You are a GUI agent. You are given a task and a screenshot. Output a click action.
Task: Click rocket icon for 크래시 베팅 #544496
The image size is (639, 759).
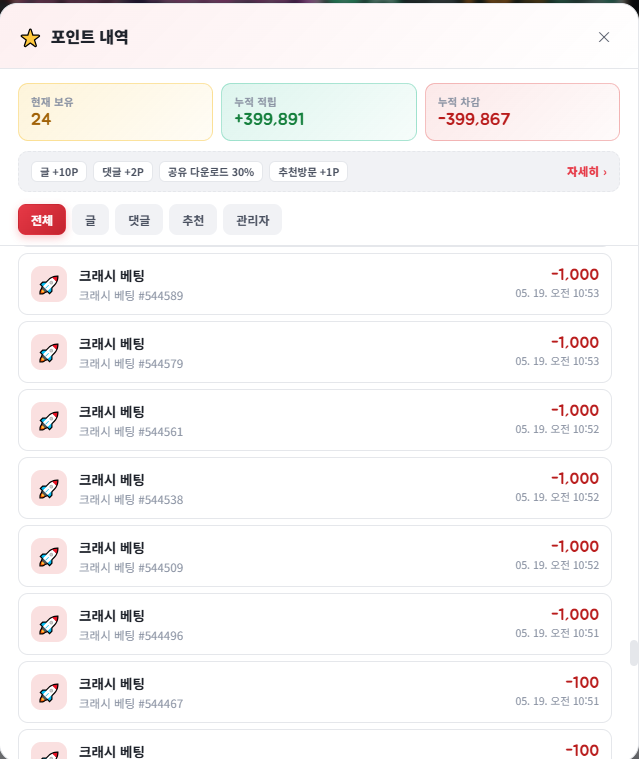tap(49, 624)
